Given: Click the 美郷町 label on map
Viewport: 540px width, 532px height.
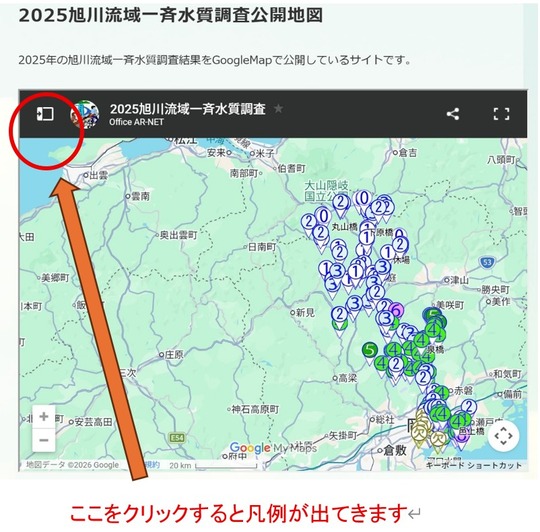Looking at the screenshot, I should [53, 278].
